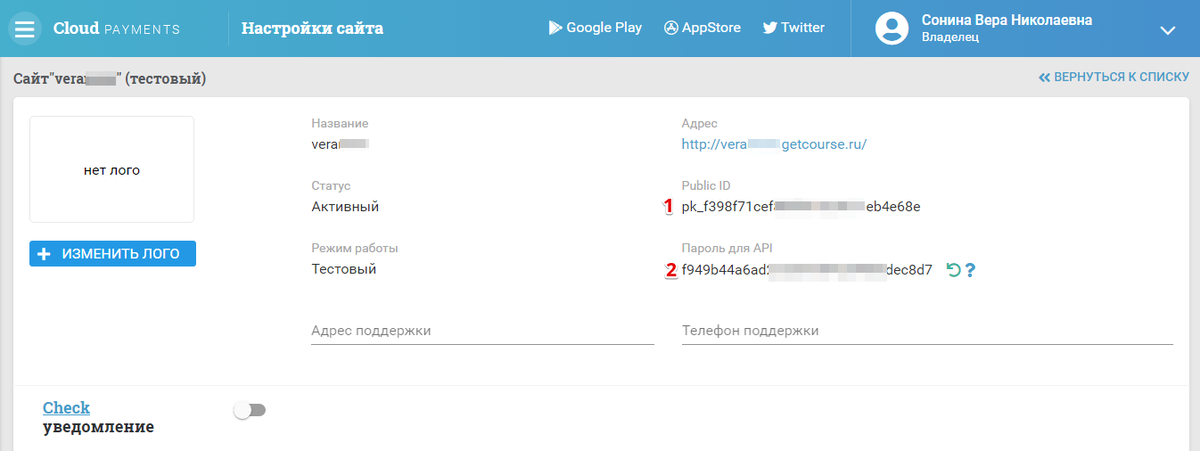This screenshot has height=451, width=1200.
Task: Expand the user account dropdown arrow
Action: (1167, 30)
